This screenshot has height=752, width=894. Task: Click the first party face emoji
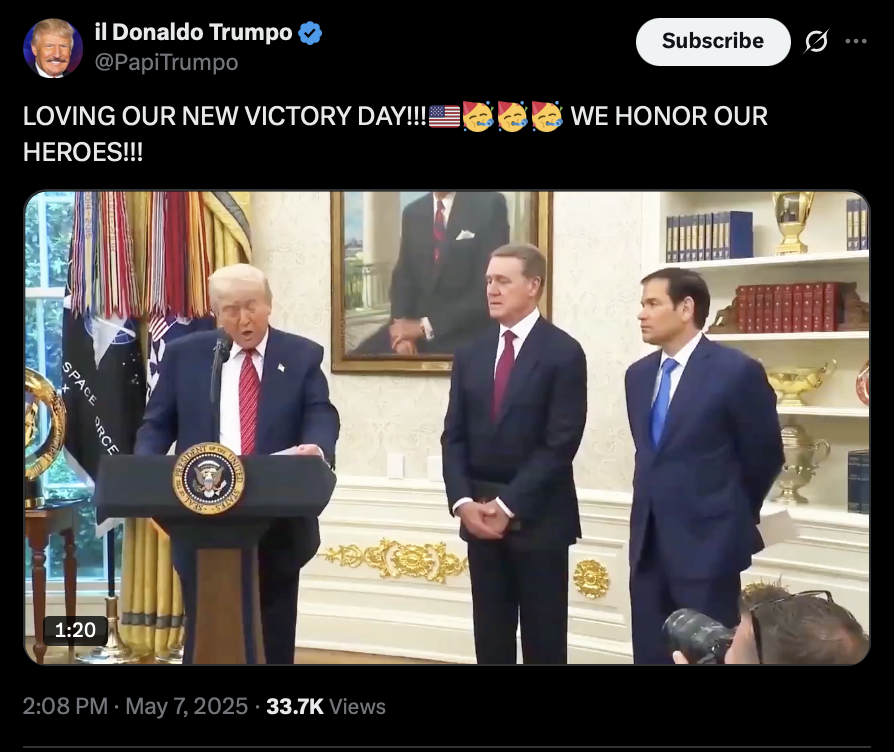coord(478,116)
